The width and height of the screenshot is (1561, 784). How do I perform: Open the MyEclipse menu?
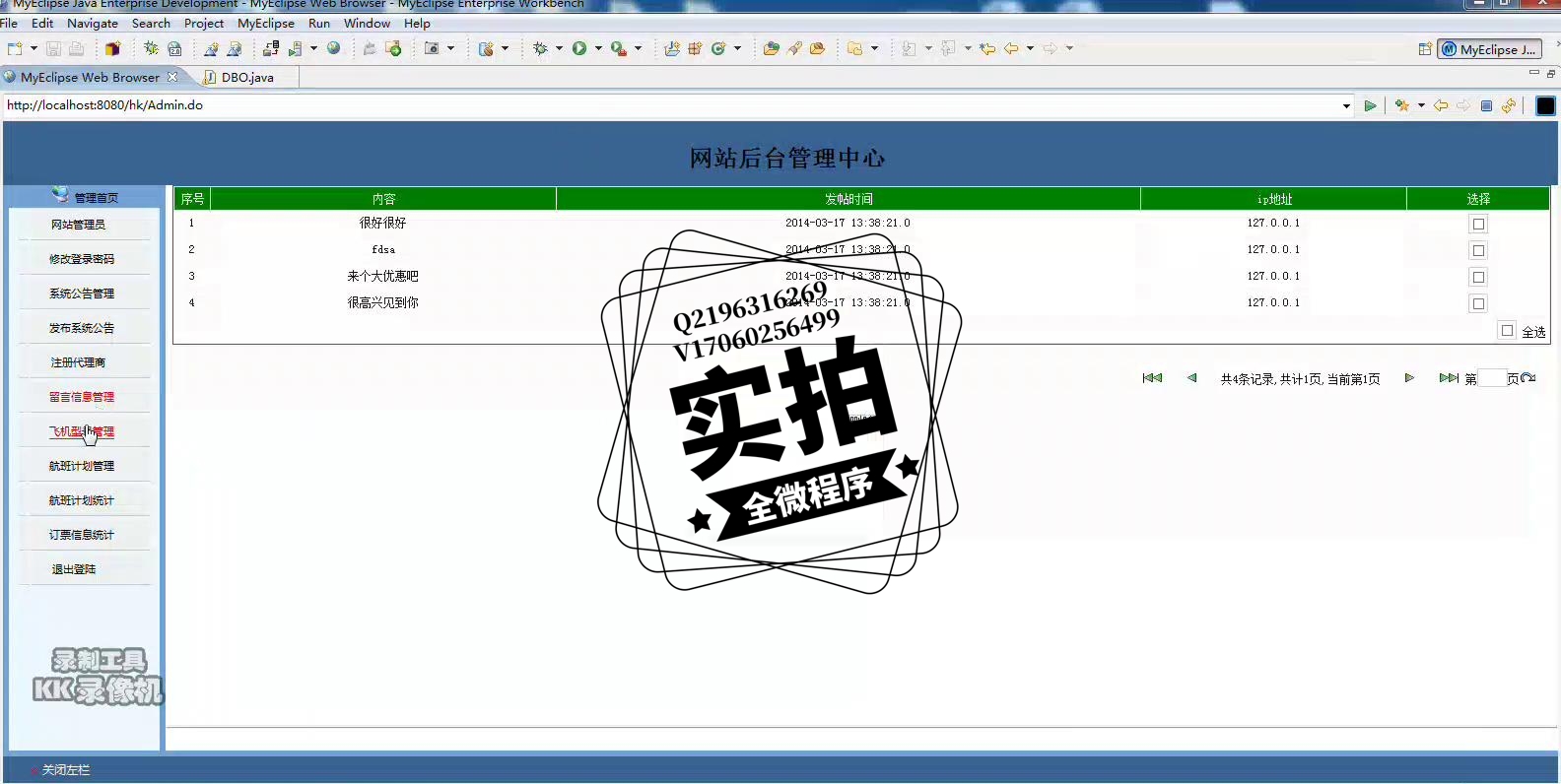(x=266, y=23)
